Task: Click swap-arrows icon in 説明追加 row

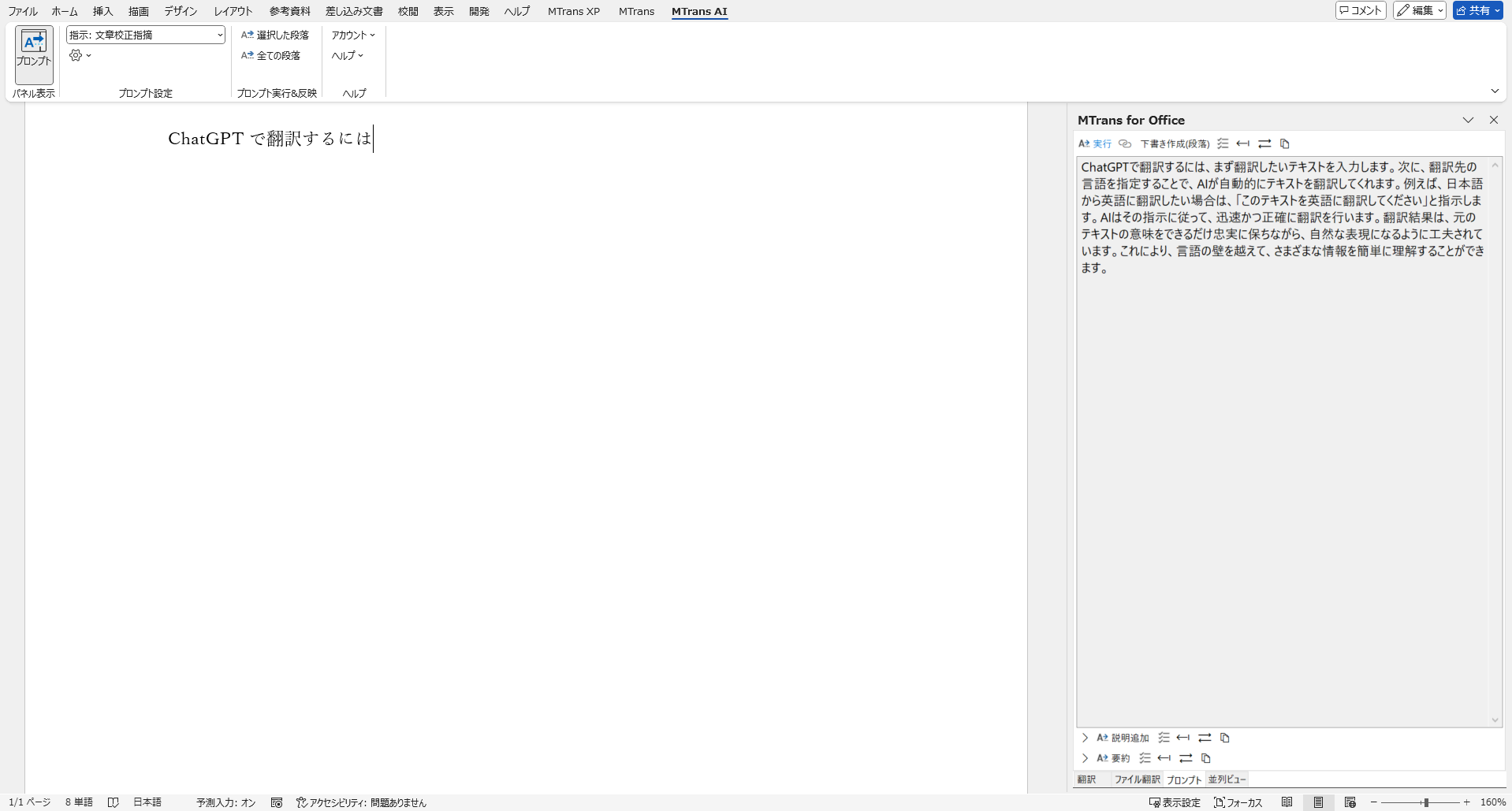Action: pos(1205,738)
